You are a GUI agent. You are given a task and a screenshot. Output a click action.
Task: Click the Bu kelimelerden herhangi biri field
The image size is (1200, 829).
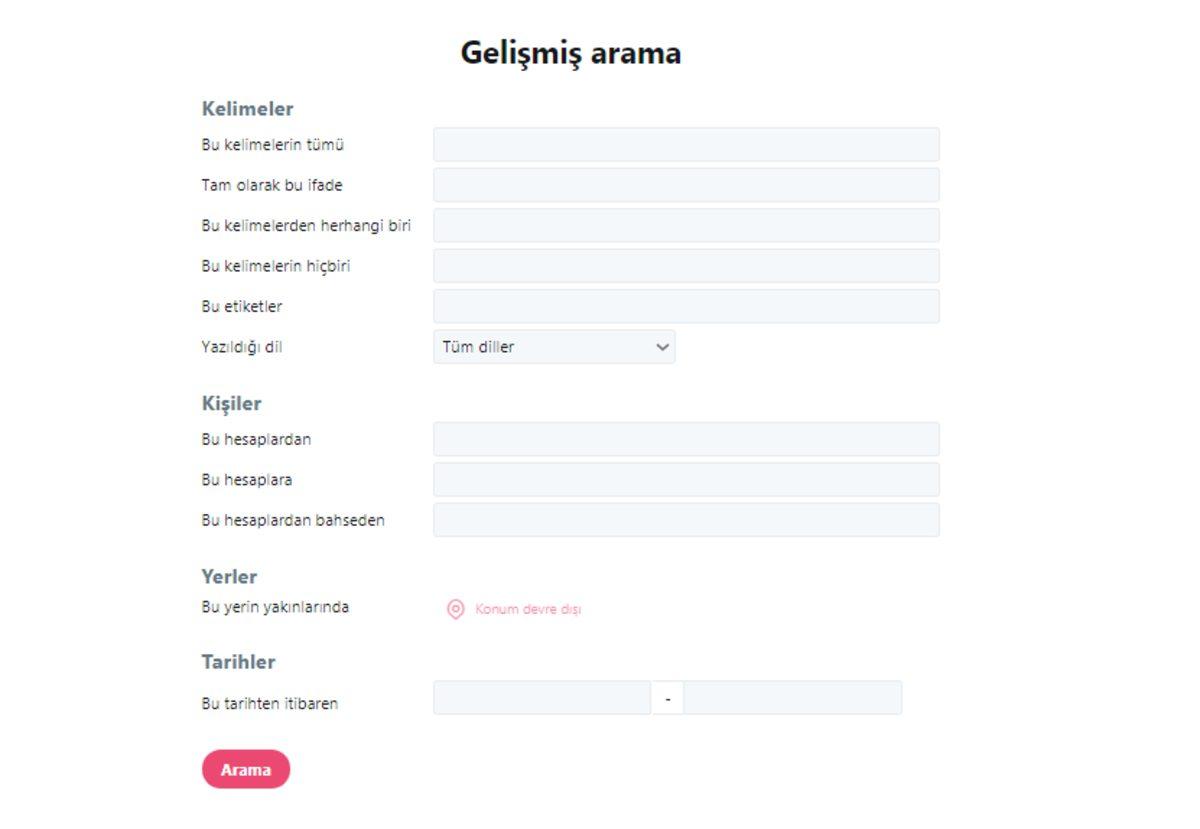(x=684, y=225)
